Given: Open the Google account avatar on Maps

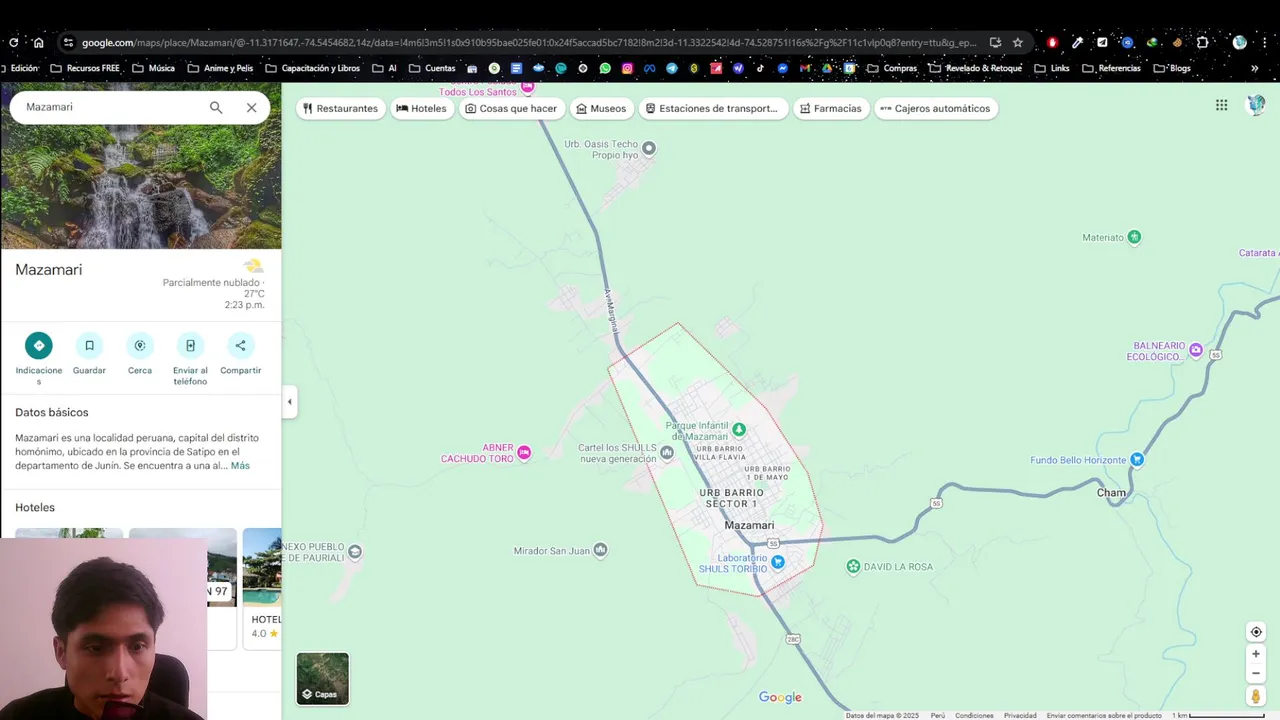Looking at the screenshot, I should [x=1257, y=105].
